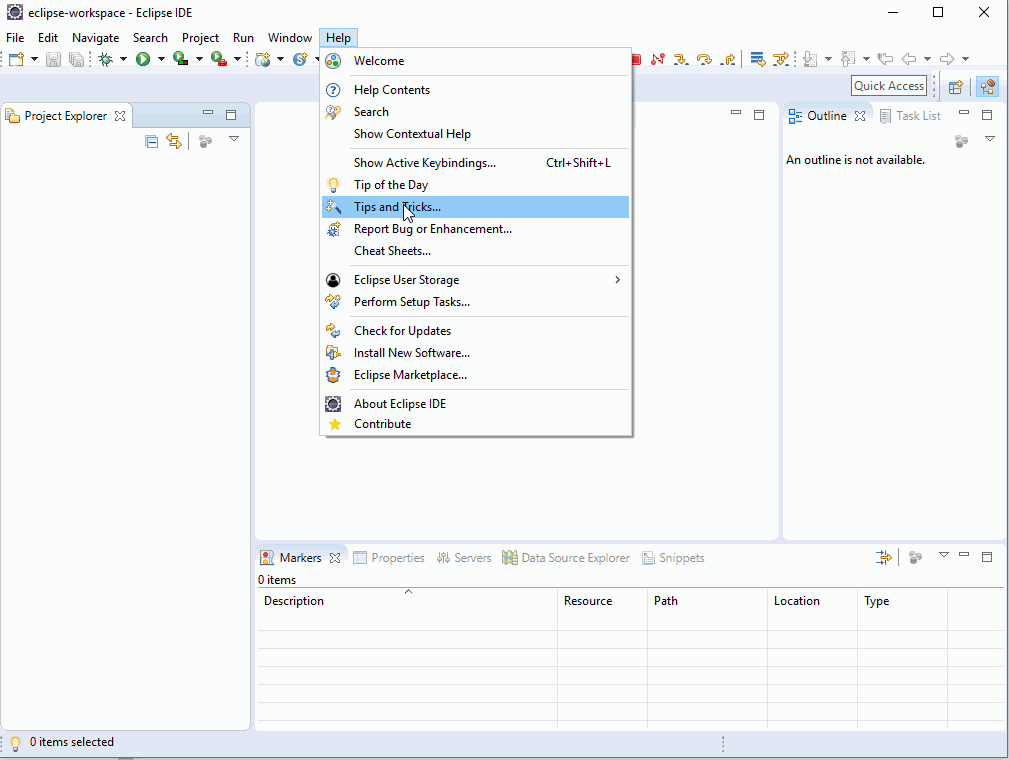Click the Coverage run icon

point(181,59)
